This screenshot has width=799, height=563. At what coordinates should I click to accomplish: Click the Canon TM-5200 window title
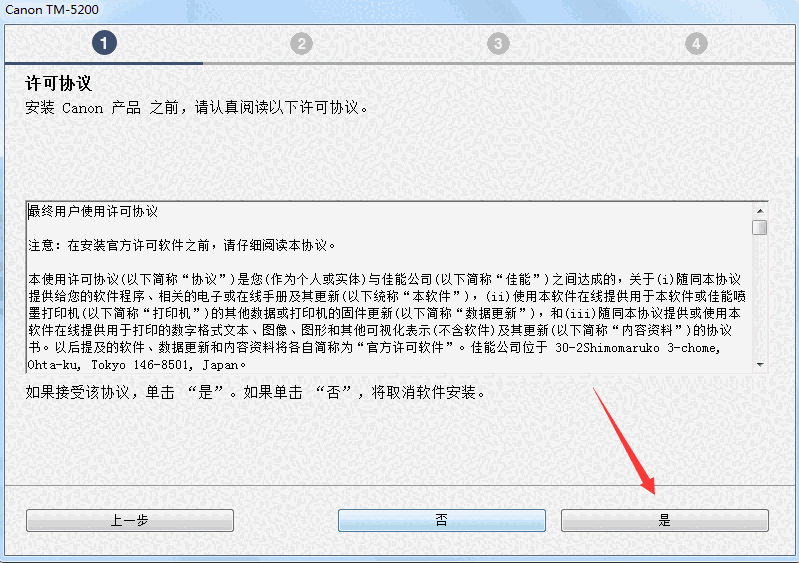52,10
